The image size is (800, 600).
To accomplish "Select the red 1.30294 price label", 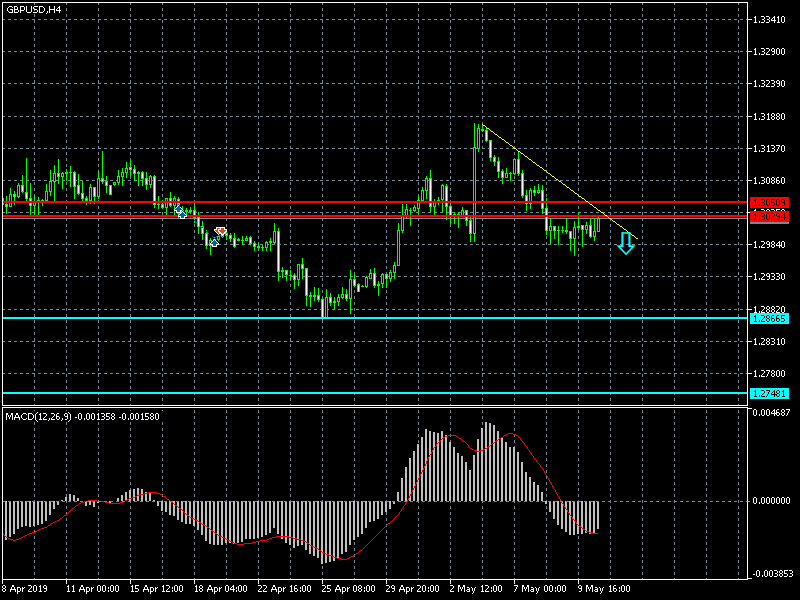I will pyautogui.click(x=769, y=216).
